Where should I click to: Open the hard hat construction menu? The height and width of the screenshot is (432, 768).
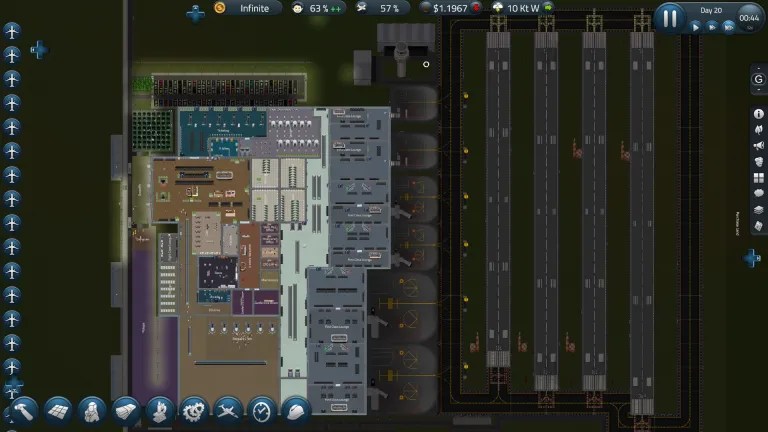click(x=295, y=410)
